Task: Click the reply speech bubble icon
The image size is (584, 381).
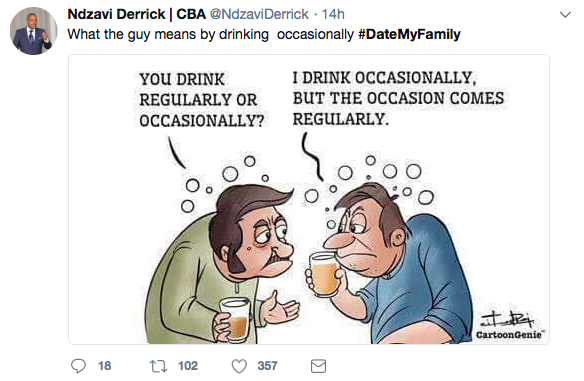Action: pyautogui.click(x=78, y=366)
